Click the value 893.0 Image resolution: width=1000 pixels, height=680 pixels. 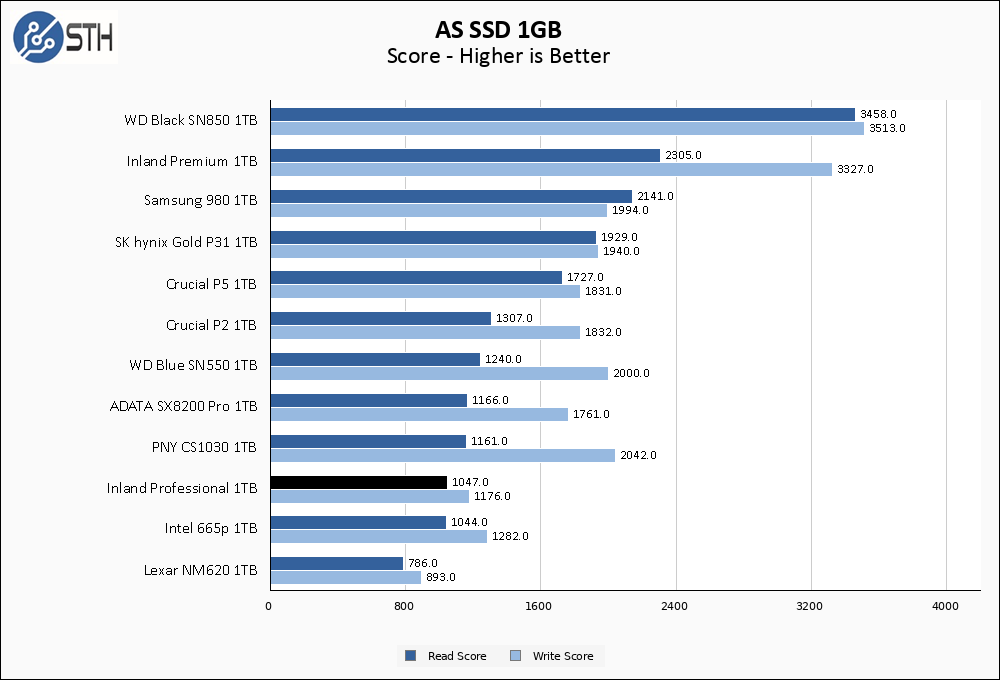point(441,577)
